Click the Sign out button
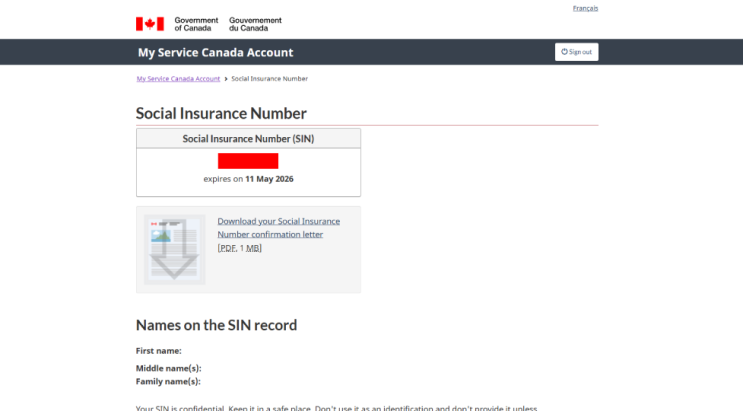This screenshot has height=411, width=743. click(576, 52)
